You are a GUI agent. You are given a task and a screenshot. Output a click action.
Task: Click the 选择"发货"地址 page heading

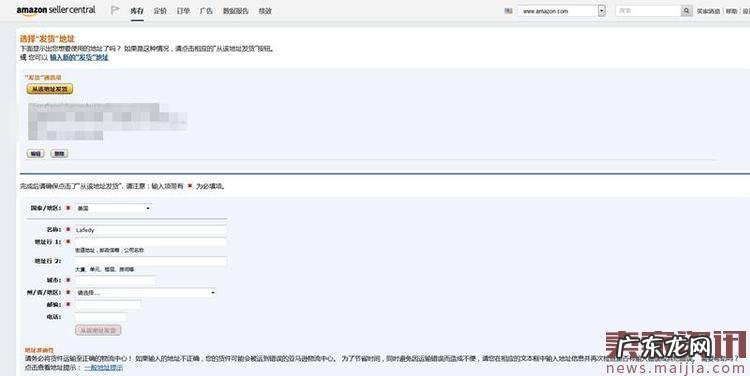[47, 39]
